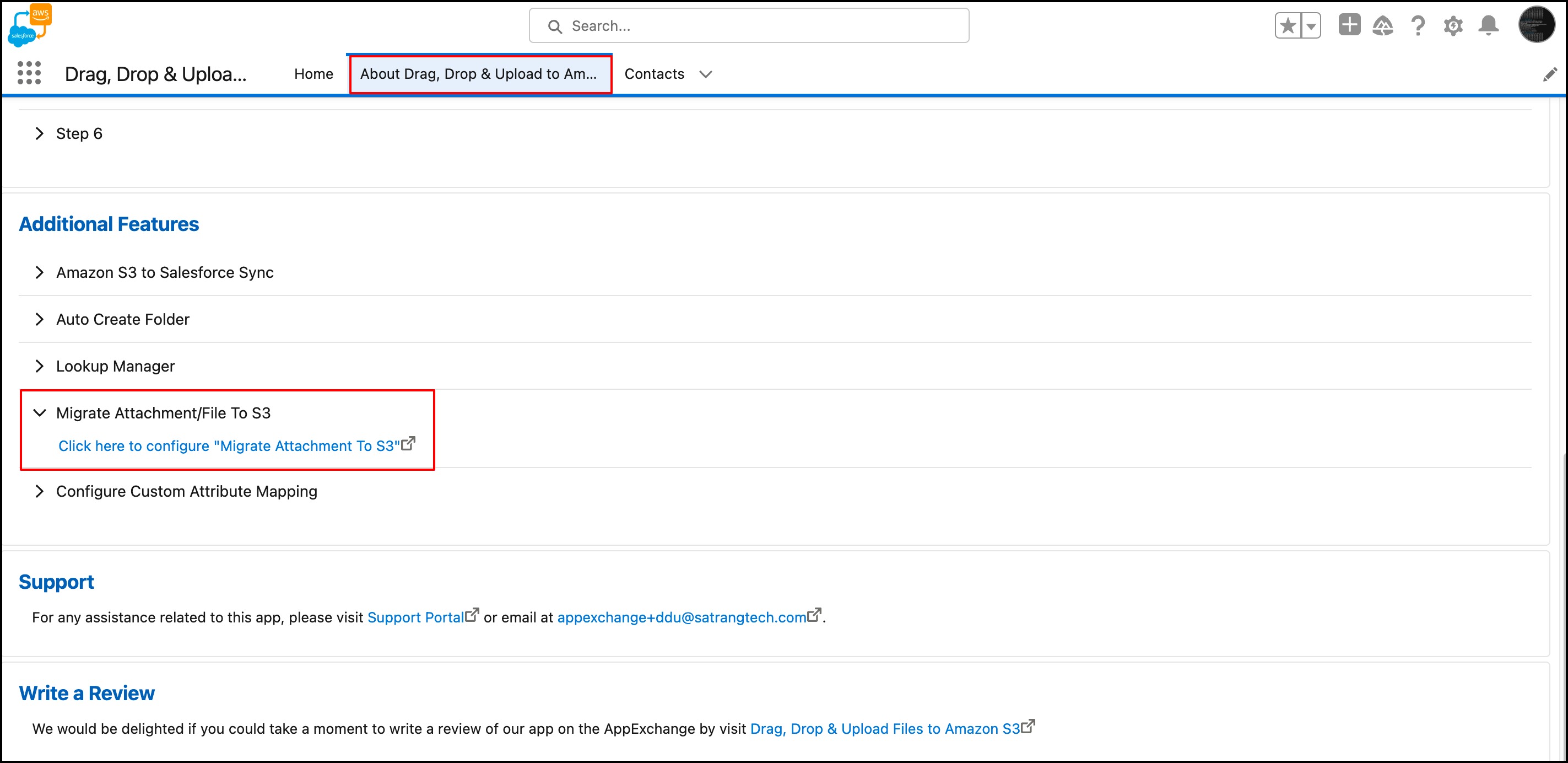Select the About Drag, Drop & Upload tab
This screenshot has height=763, width=1568.
478,74
